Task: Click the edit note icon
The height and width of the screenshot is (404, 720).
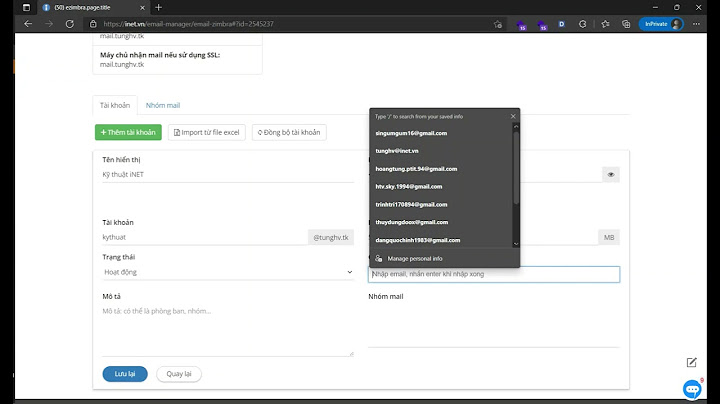Action: [692, 362]
